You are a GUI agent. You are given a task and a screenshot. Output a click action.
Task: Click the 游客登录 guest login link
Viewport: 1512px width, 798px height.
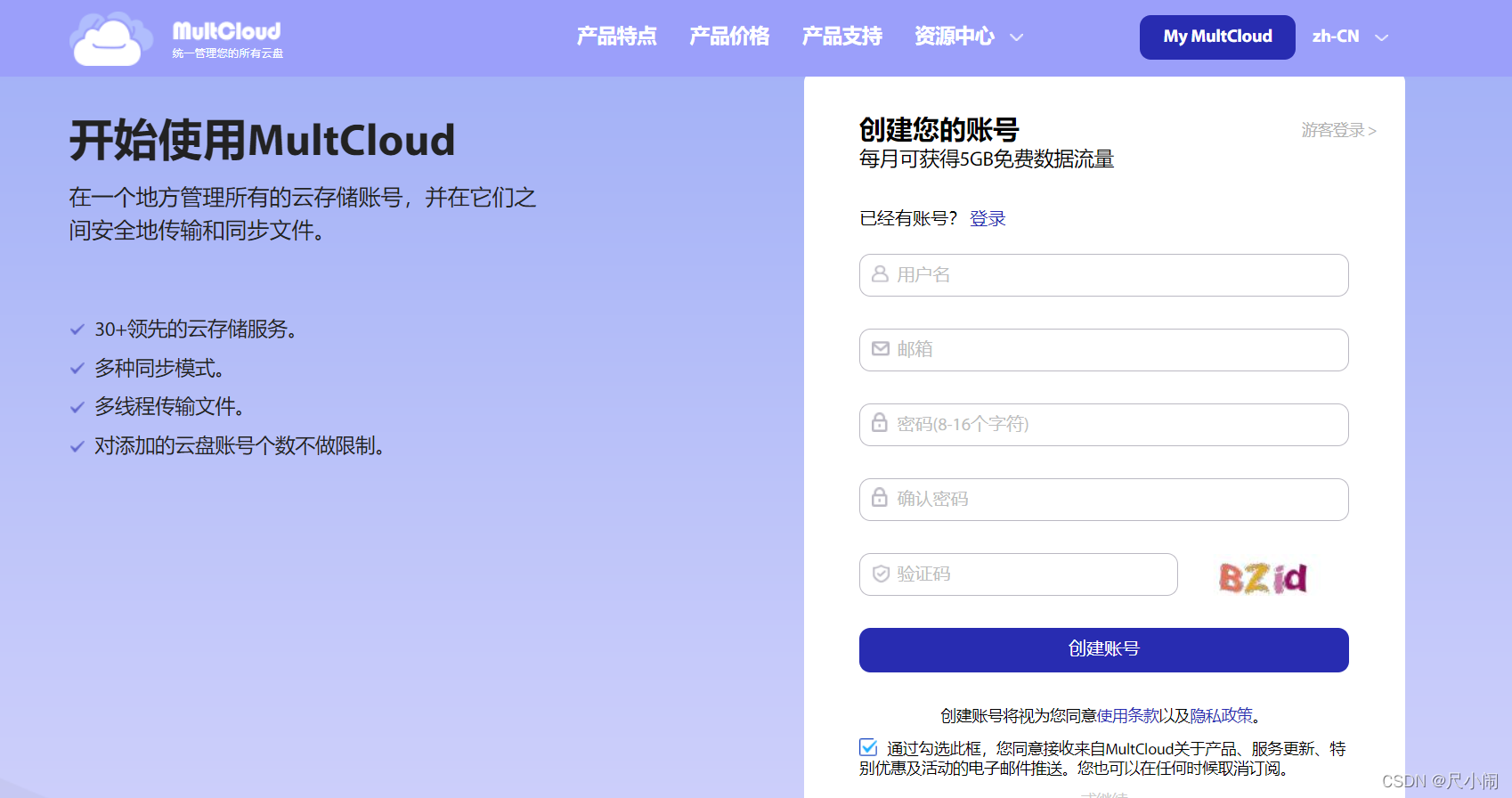click(x=1338, y=131)
